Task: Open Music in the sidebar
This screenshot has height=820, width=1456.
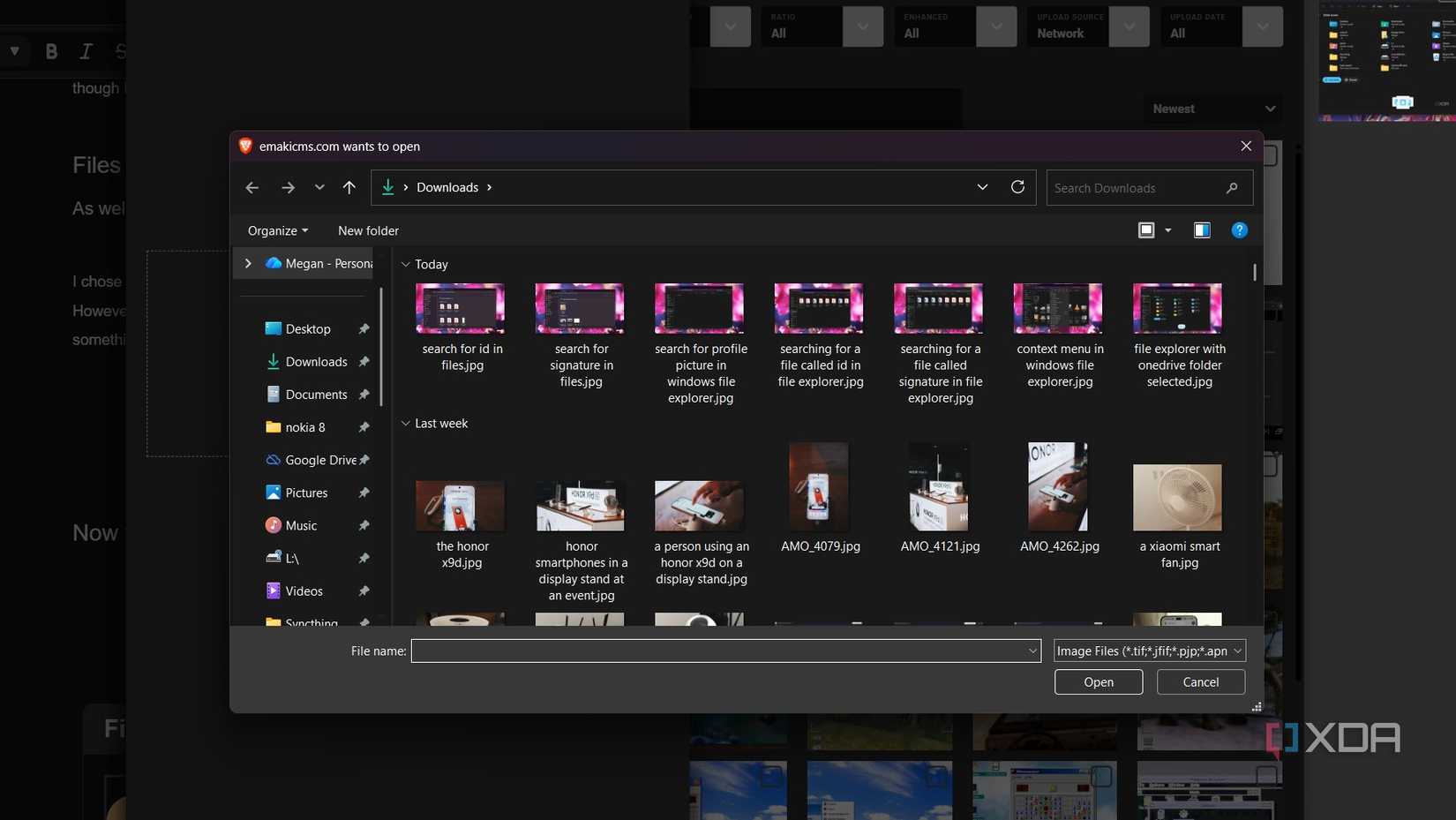Action: pyautogui.click(x=301, y=525)
